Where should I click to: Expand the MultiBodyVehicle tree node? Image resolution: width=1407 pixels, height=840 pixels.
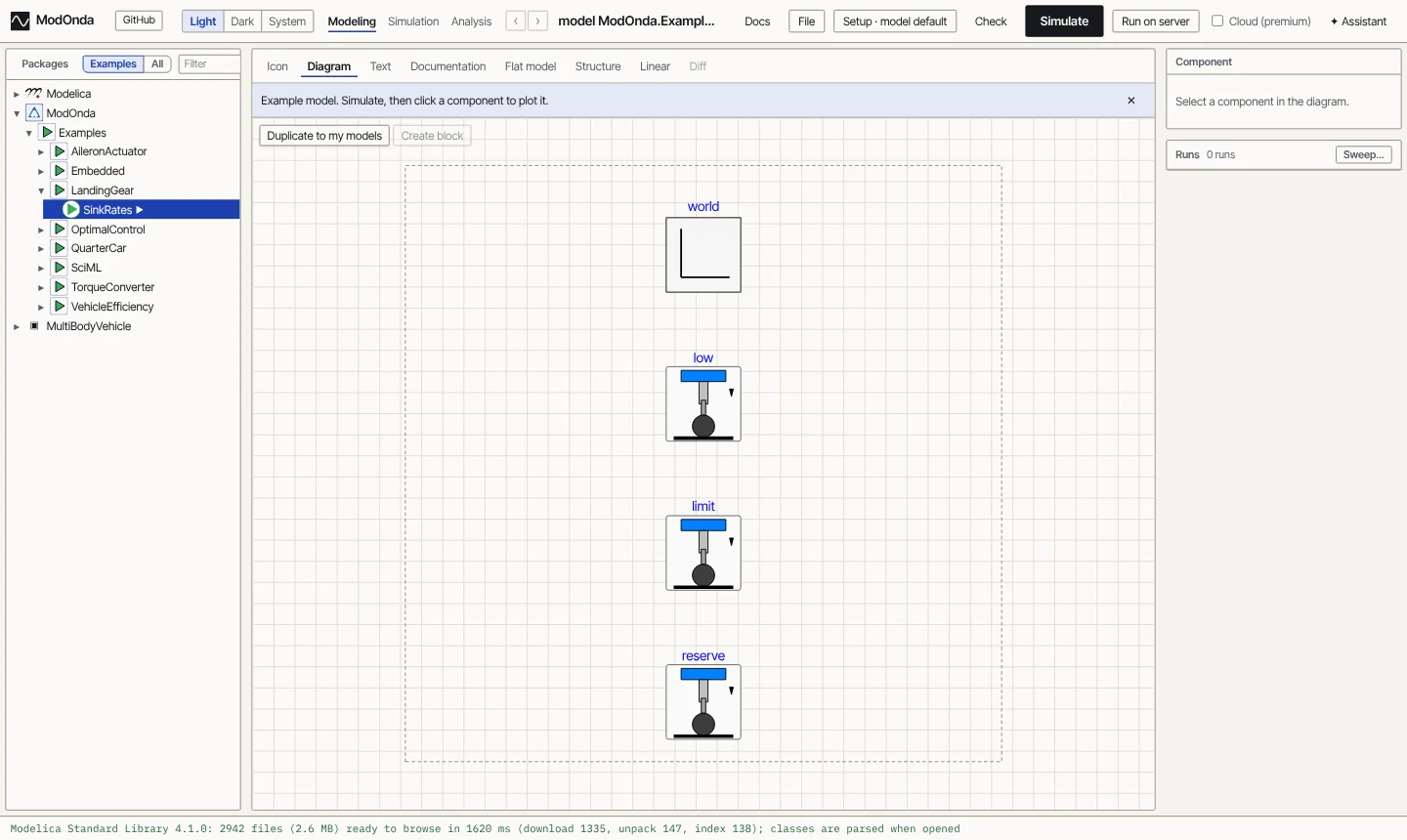tap(17, 327)
